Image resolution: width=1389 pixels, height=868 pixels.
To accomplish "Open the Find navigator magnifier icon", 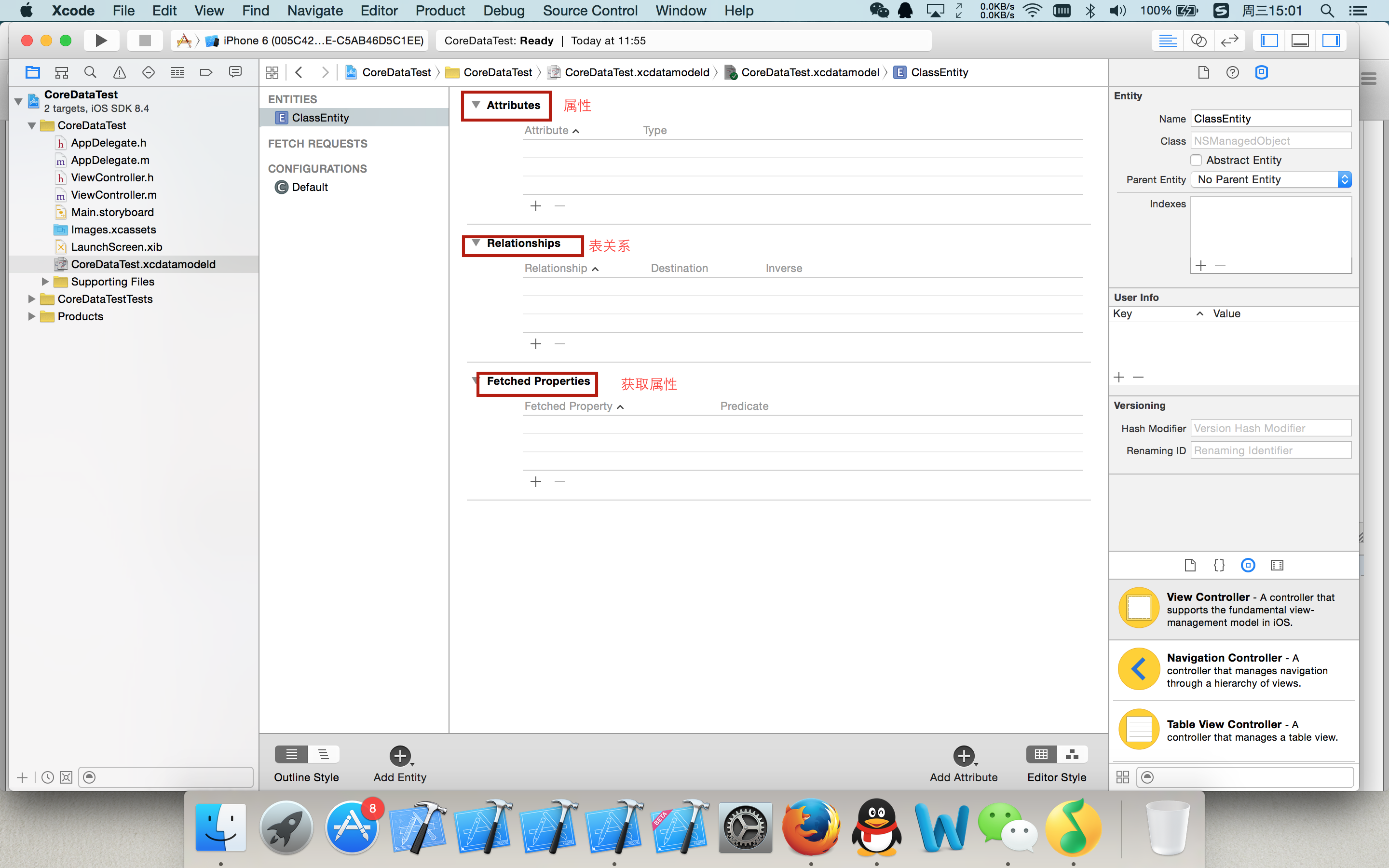I will 90,72.
